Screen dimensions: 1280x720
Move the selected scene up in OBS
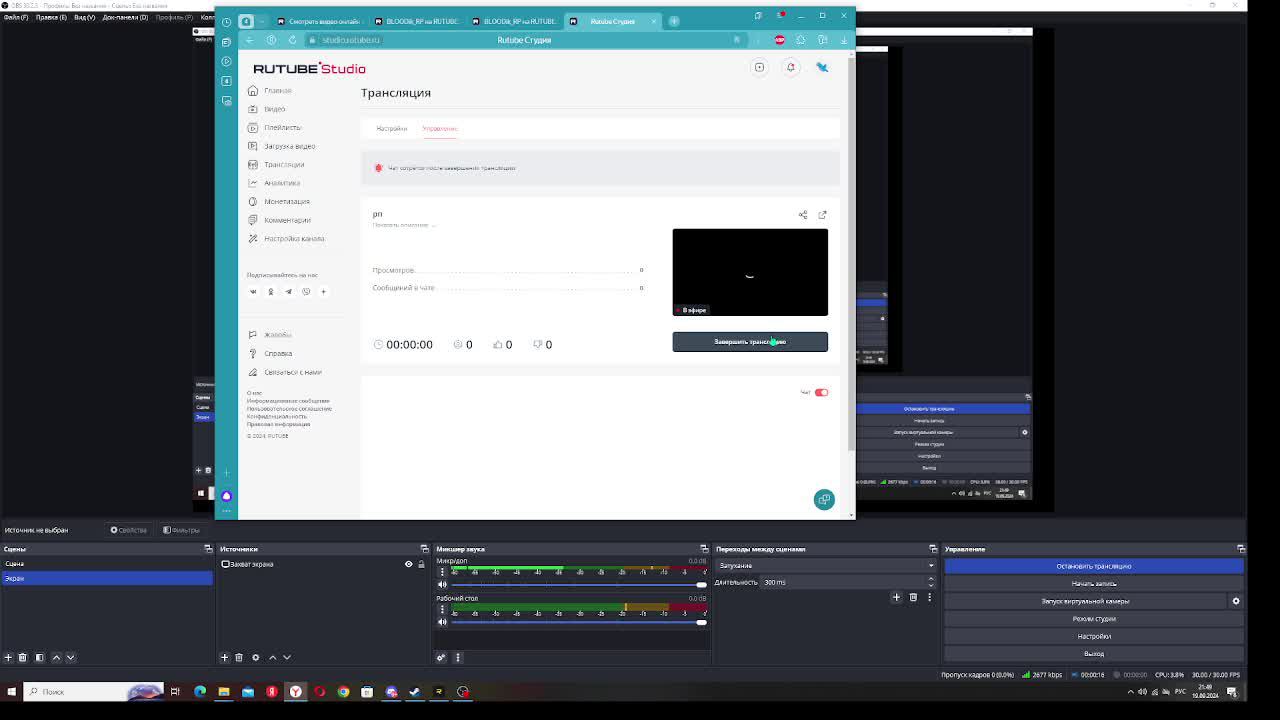click(56, 657)
